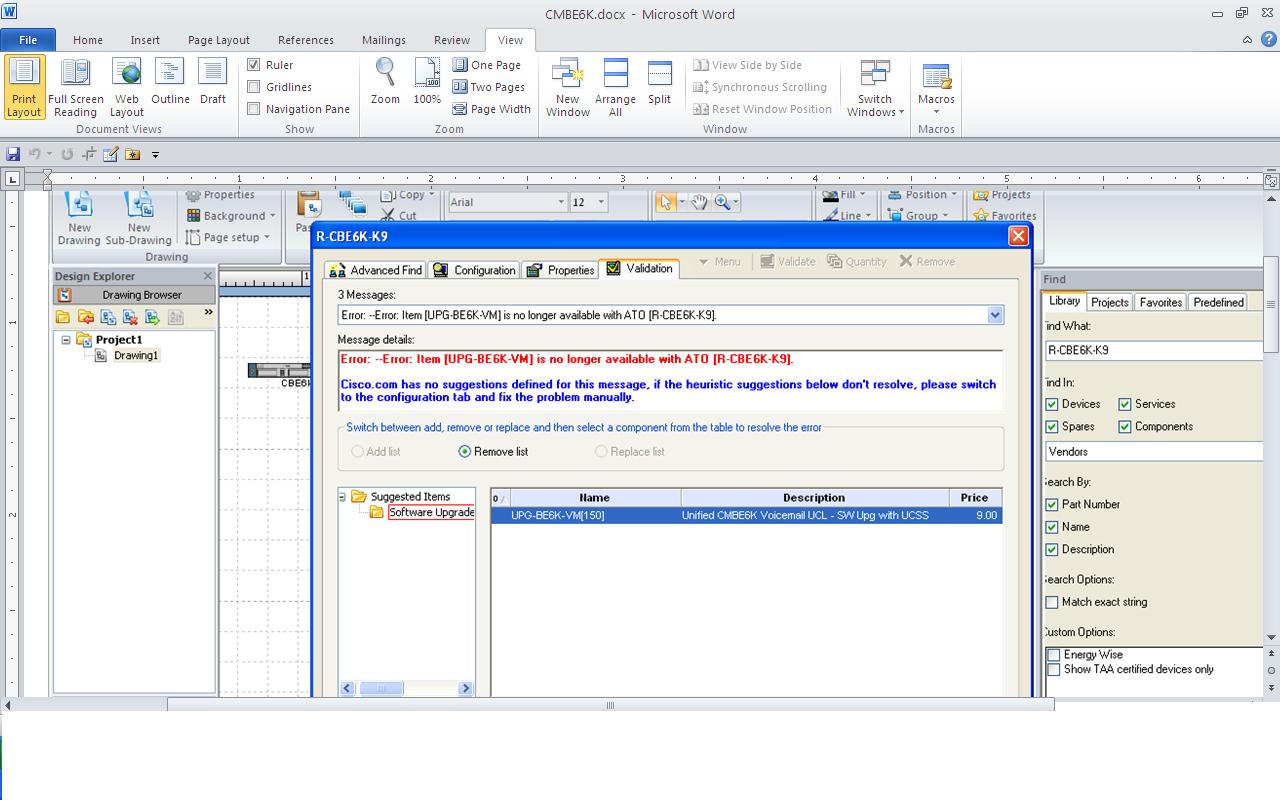Open Full Screen Reading view
This screenshot has width=1280, height=800.
click(76, 87)
